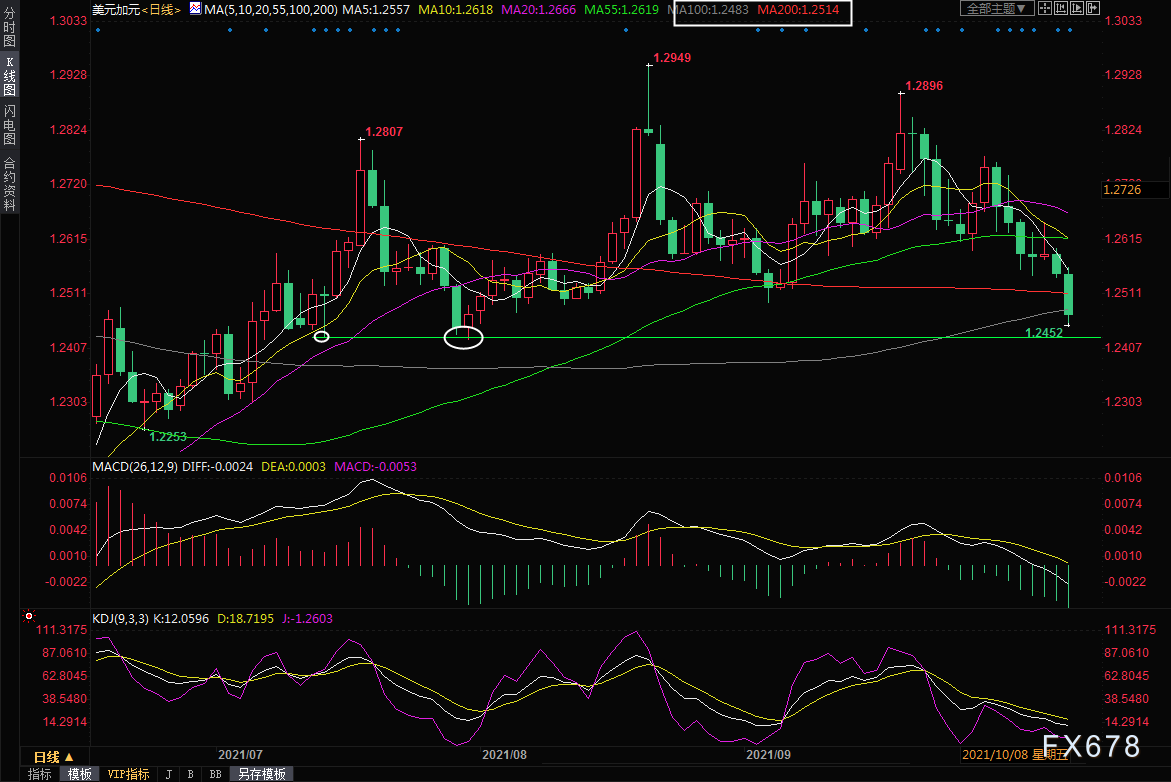The height and width of the screenshot is (782, 1171).
Task: Open the <日线> period dropdown in the chart title
Action: click(159, 9)
